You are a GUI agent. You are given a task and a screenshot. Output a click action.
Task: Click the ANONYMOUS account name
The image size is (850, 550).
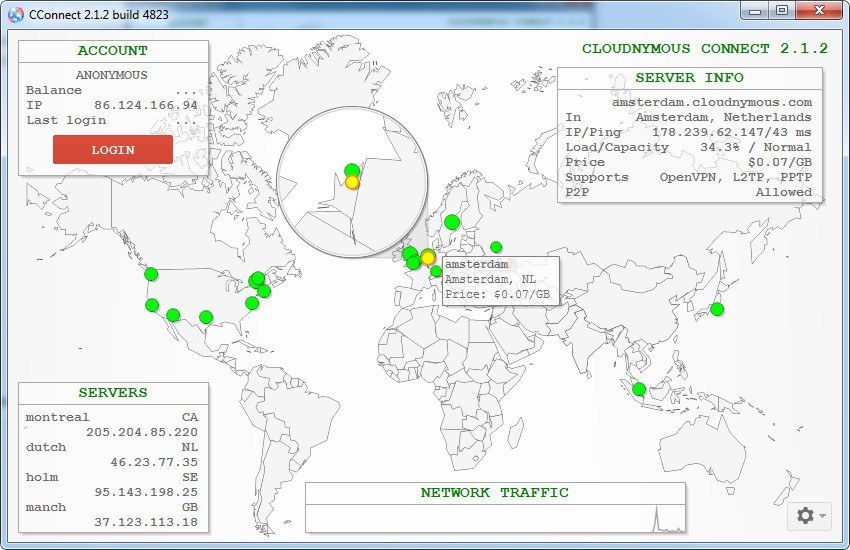[x=112, y=75]
